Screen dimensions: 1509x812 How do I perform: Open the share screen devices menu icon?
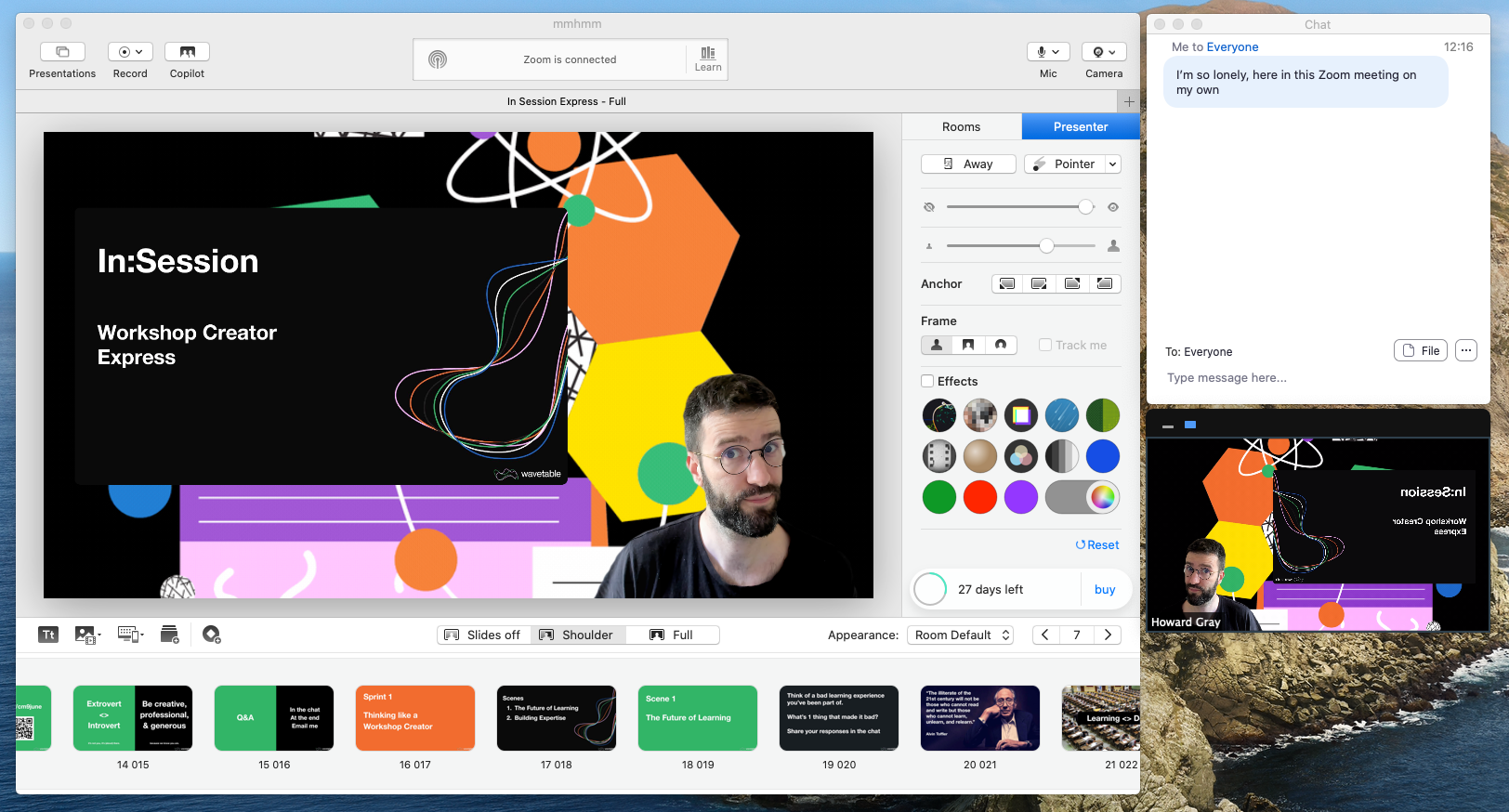130,635
